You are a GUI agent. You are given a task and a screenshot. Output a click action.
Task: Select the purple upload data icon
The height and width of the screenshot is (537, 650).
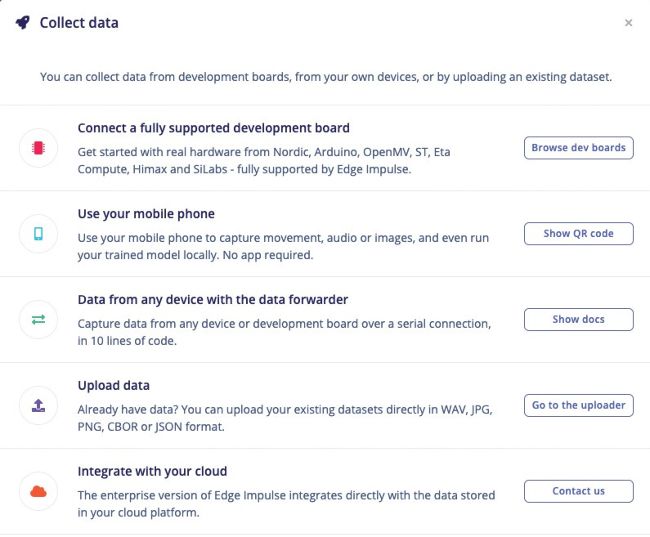pos(38,405)
